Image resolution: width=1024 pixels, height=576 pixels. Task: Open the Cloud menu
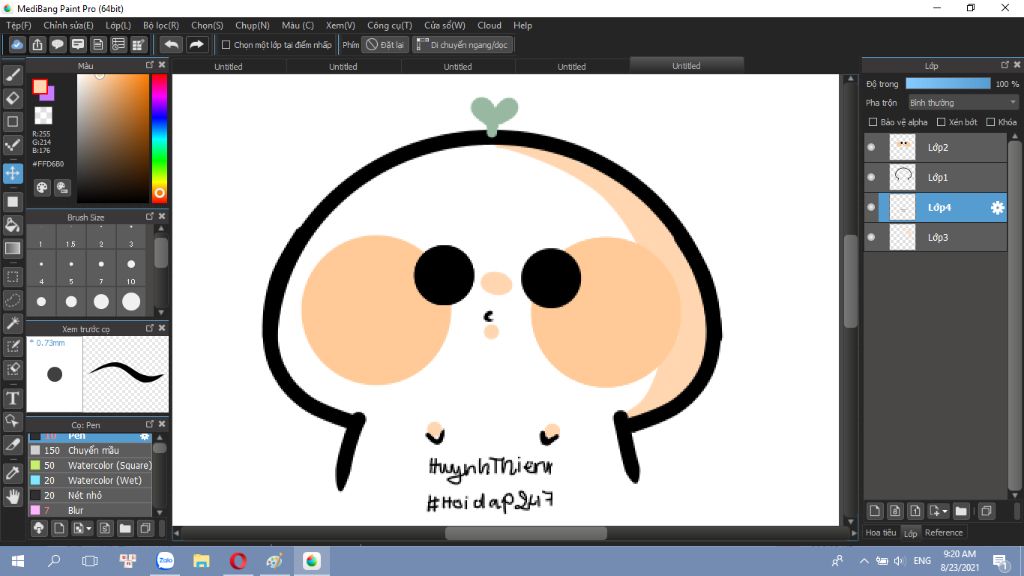point(489,25)
